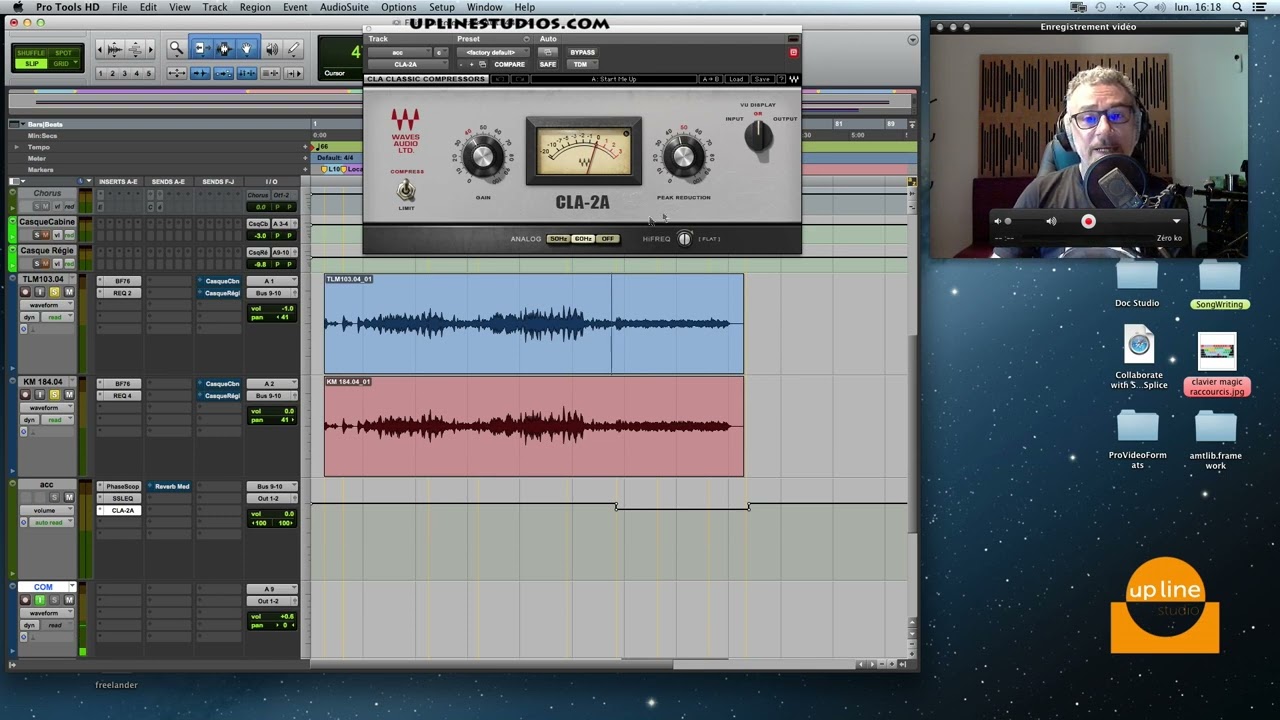Click the CLA-2A Gain knob
The width and height of the screenshot is (1280, 720).
click(483, 157)
